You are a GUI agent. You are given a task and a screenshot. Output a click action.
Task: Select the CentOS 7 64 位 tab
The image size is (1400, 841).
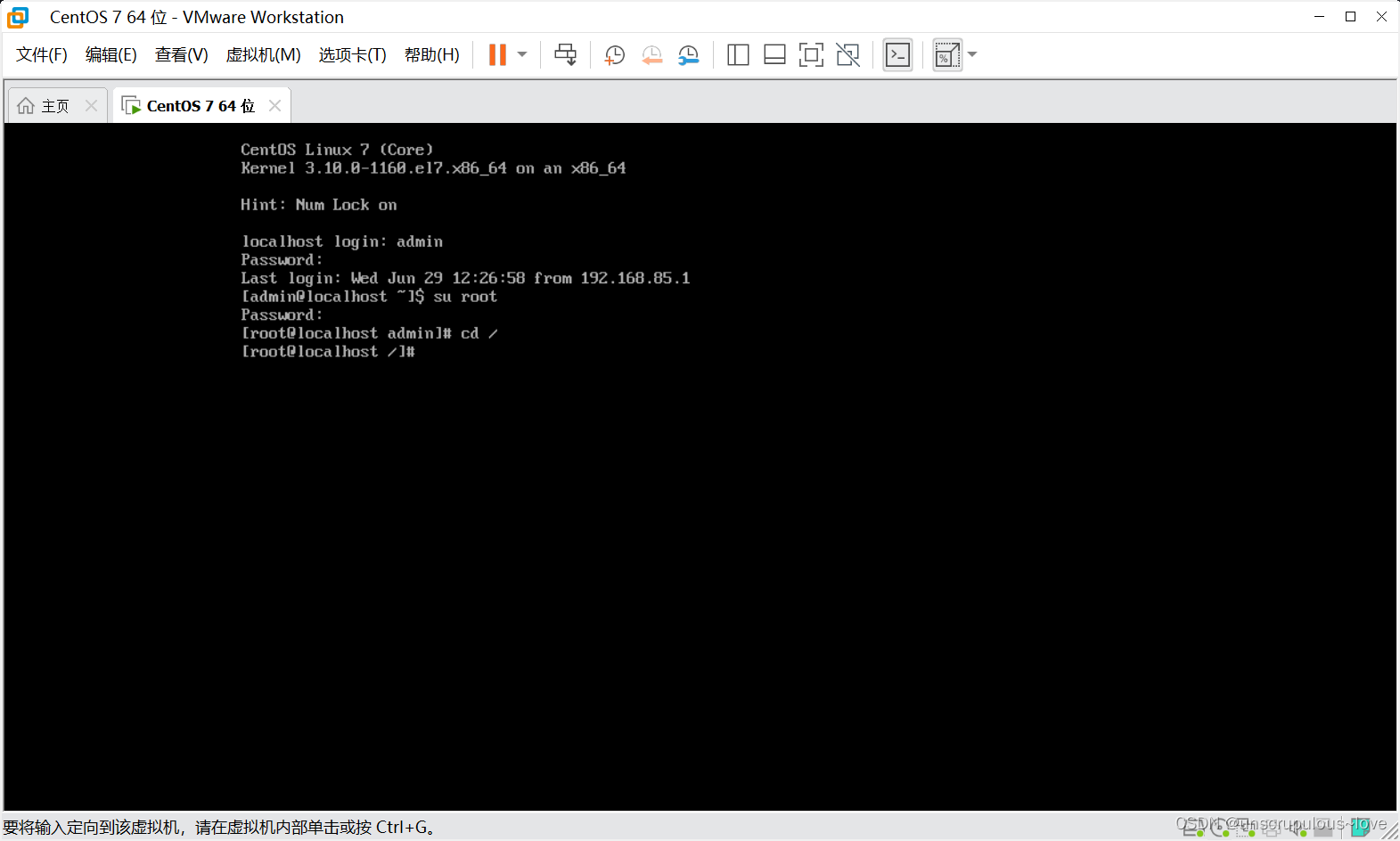tap(201, 106)
